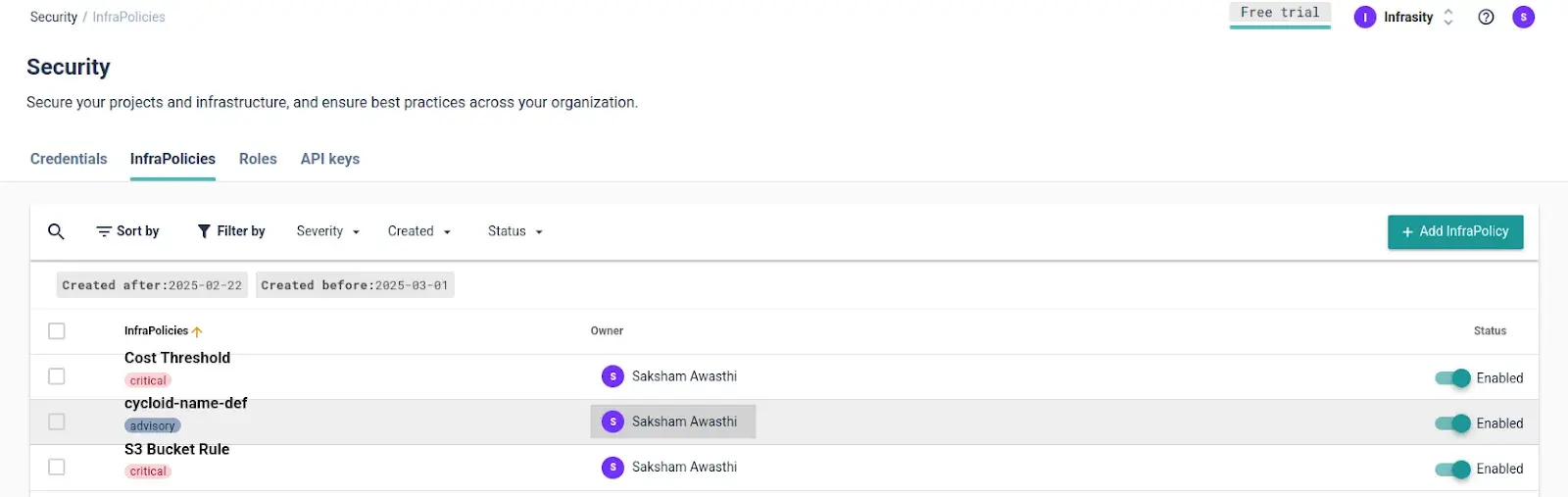Click InfraPolicies column sort arrow

(197, 331)
